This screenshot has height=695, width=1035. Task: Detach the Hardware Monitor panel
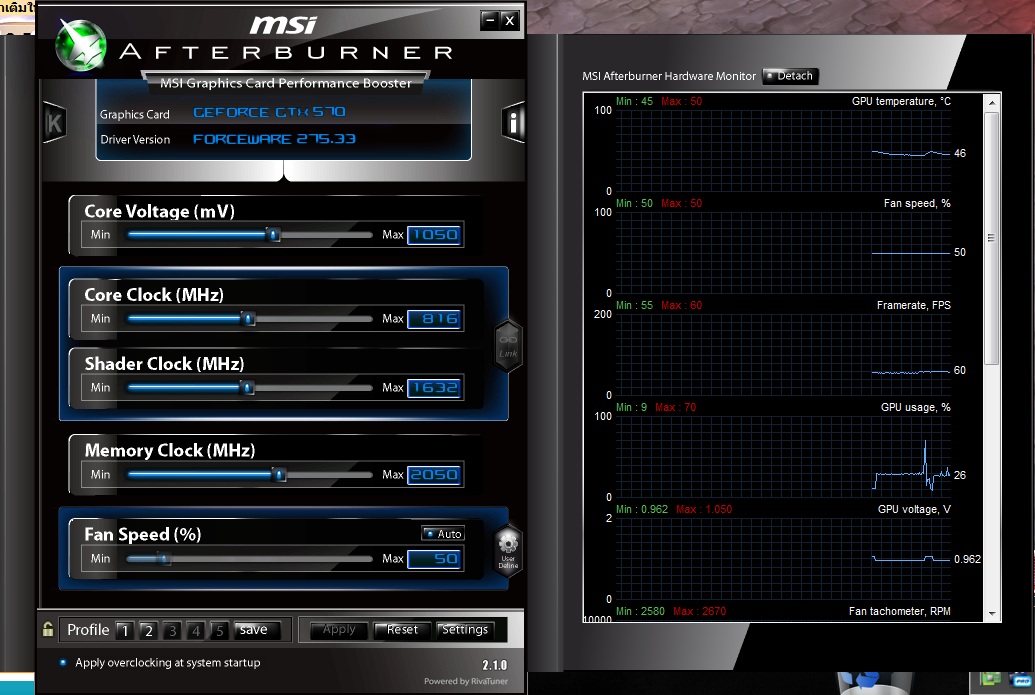790,76
